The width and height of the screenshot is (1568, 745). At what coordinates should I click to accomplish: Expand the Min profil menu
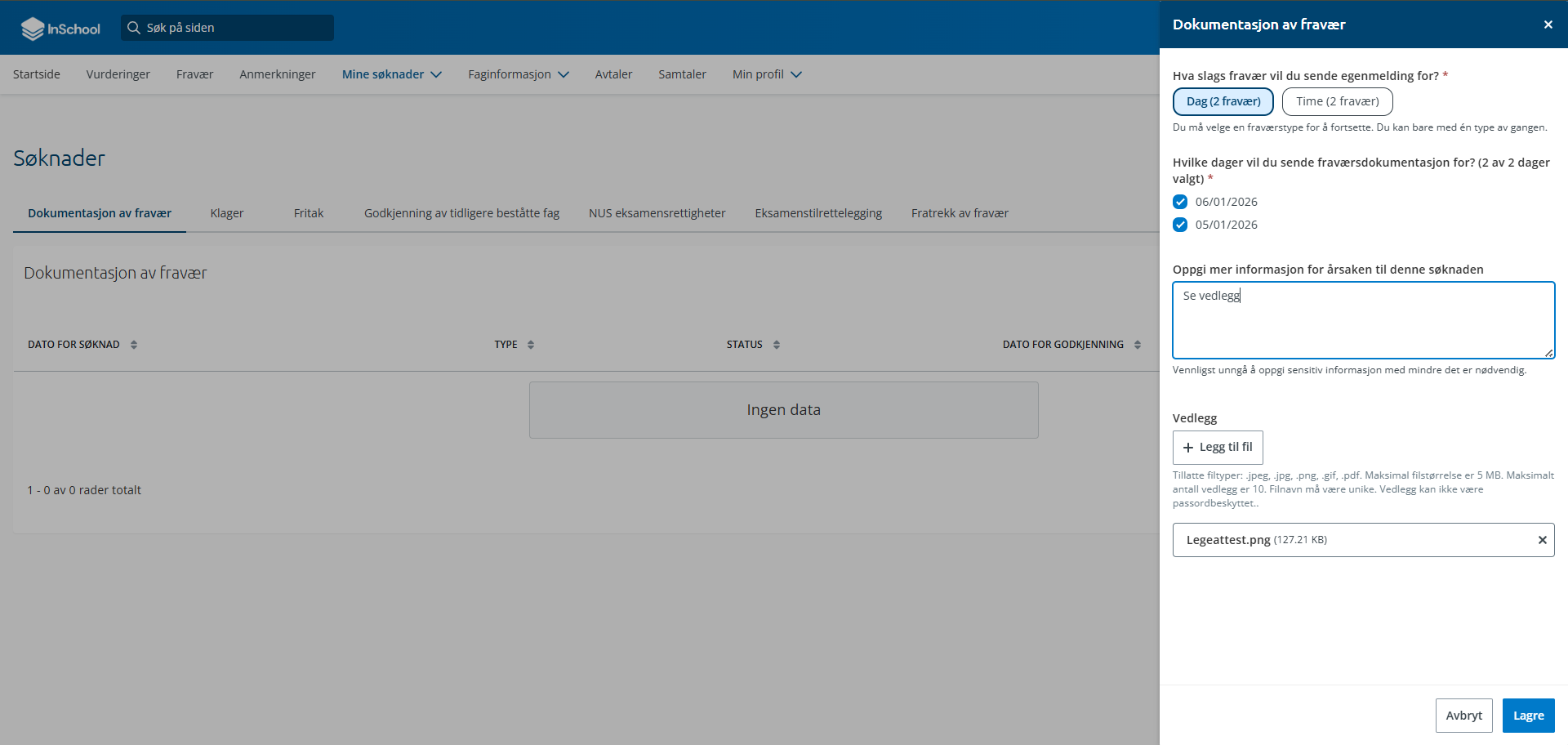pyautogui.click(x=767, y=74)
